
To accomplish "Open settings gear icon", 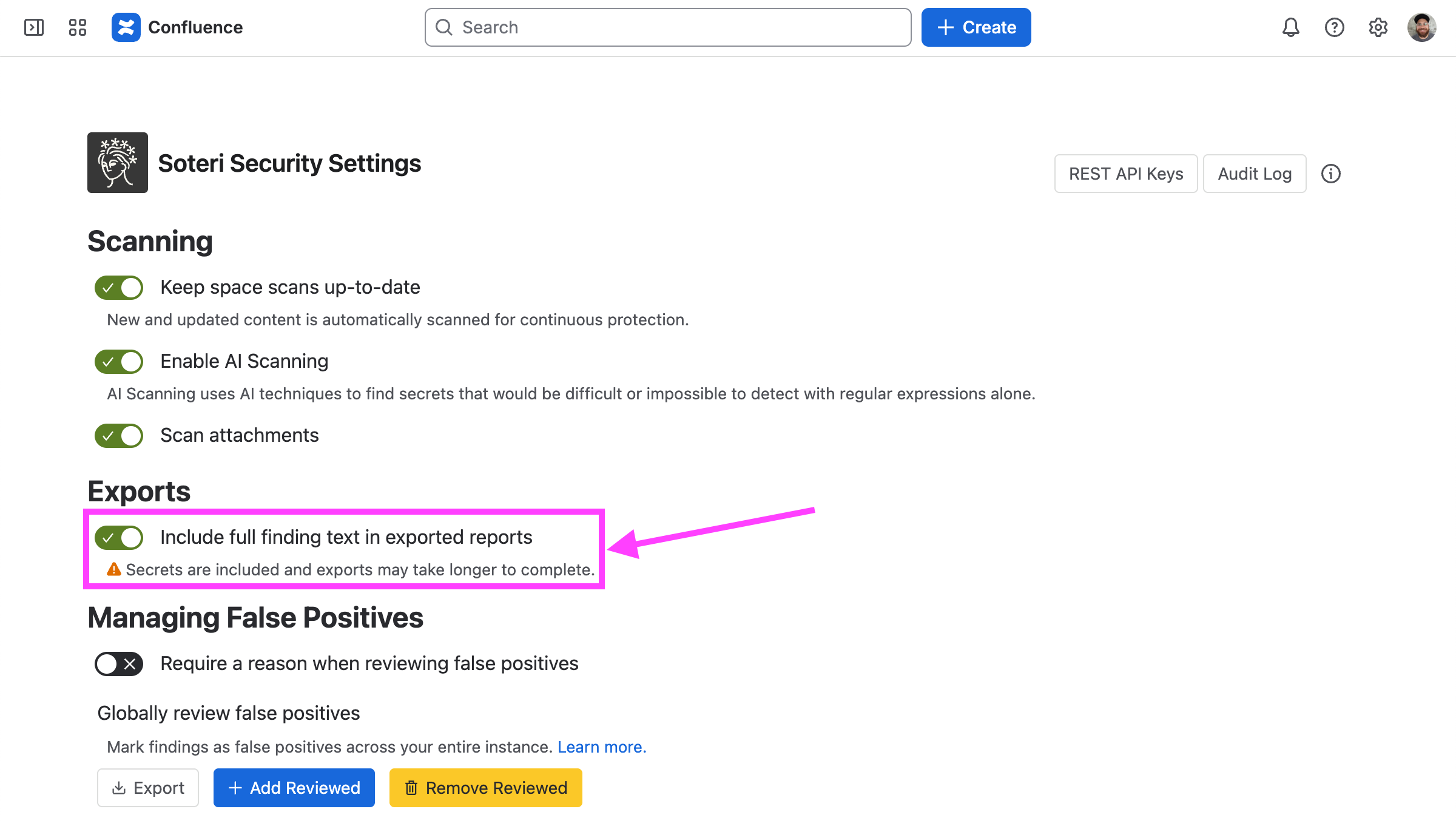I will pyautogui.click(x=1378, y=27).
